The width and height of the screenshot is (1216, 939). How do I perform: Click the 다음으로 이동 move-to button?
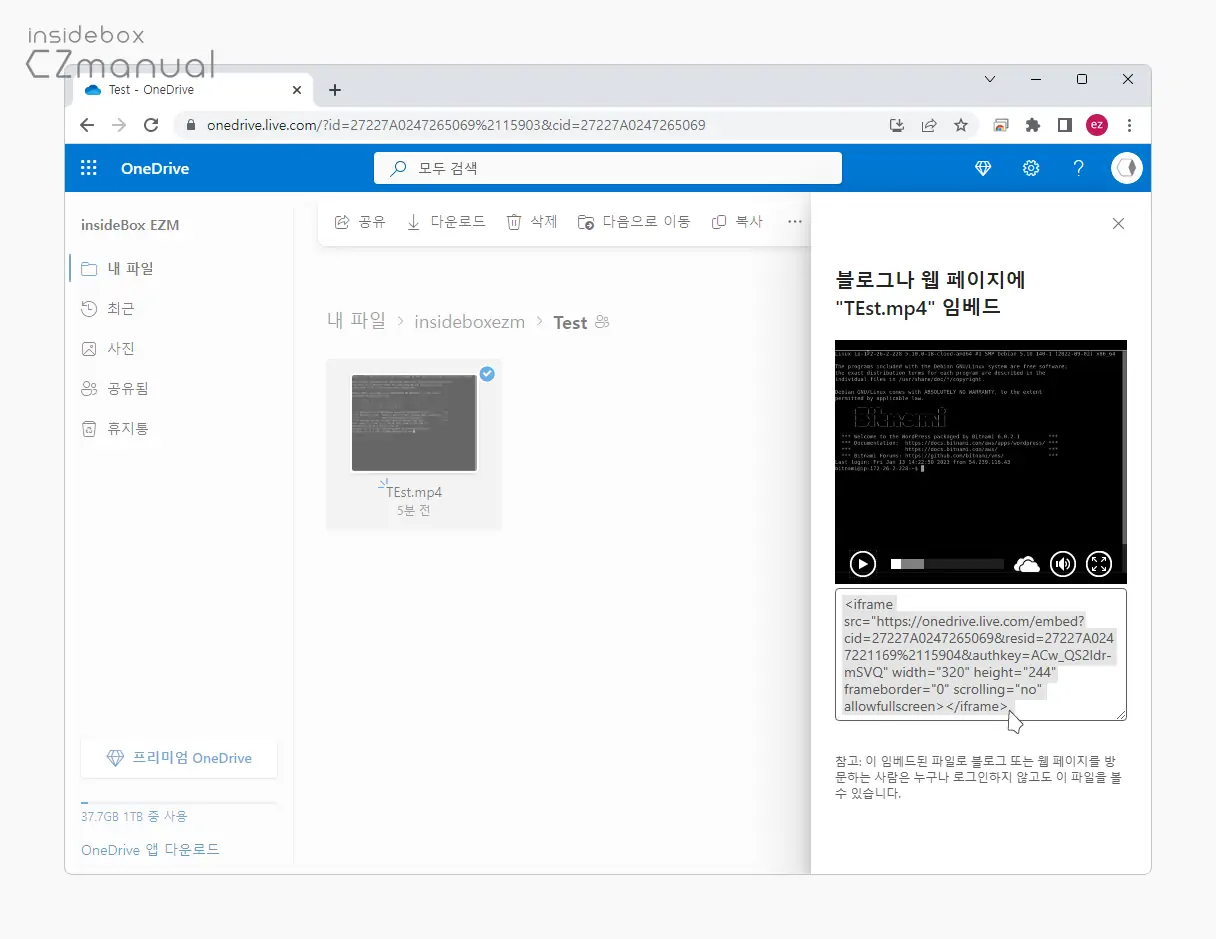click(634, 222)
